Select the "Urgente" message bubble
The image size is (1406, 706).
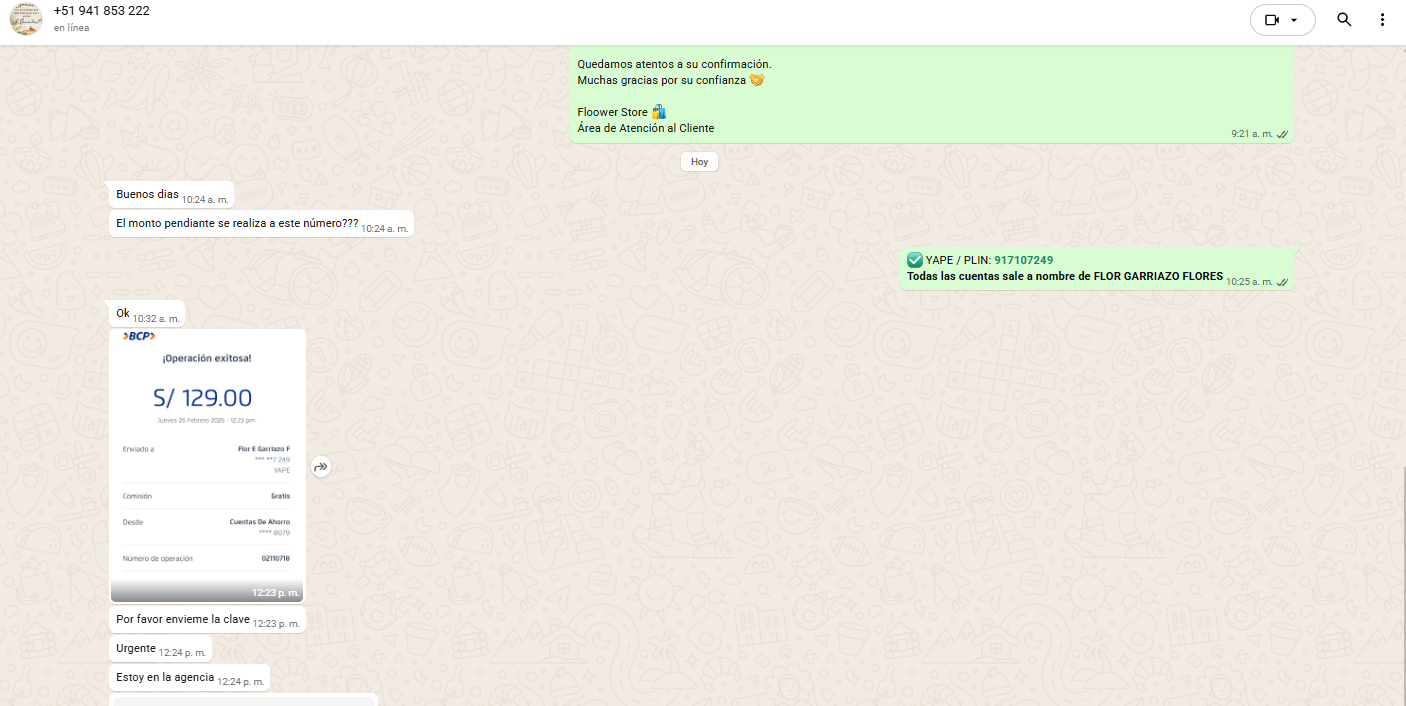[x=137, y=648]
